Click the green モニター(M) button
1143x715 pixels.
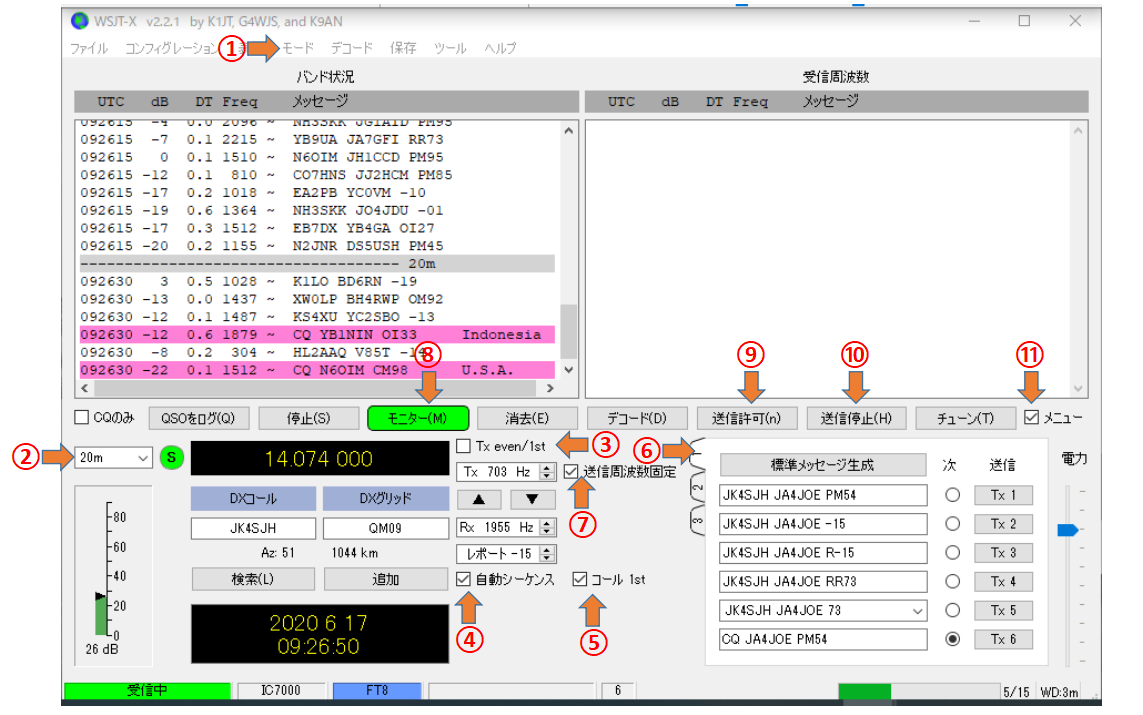418,418
